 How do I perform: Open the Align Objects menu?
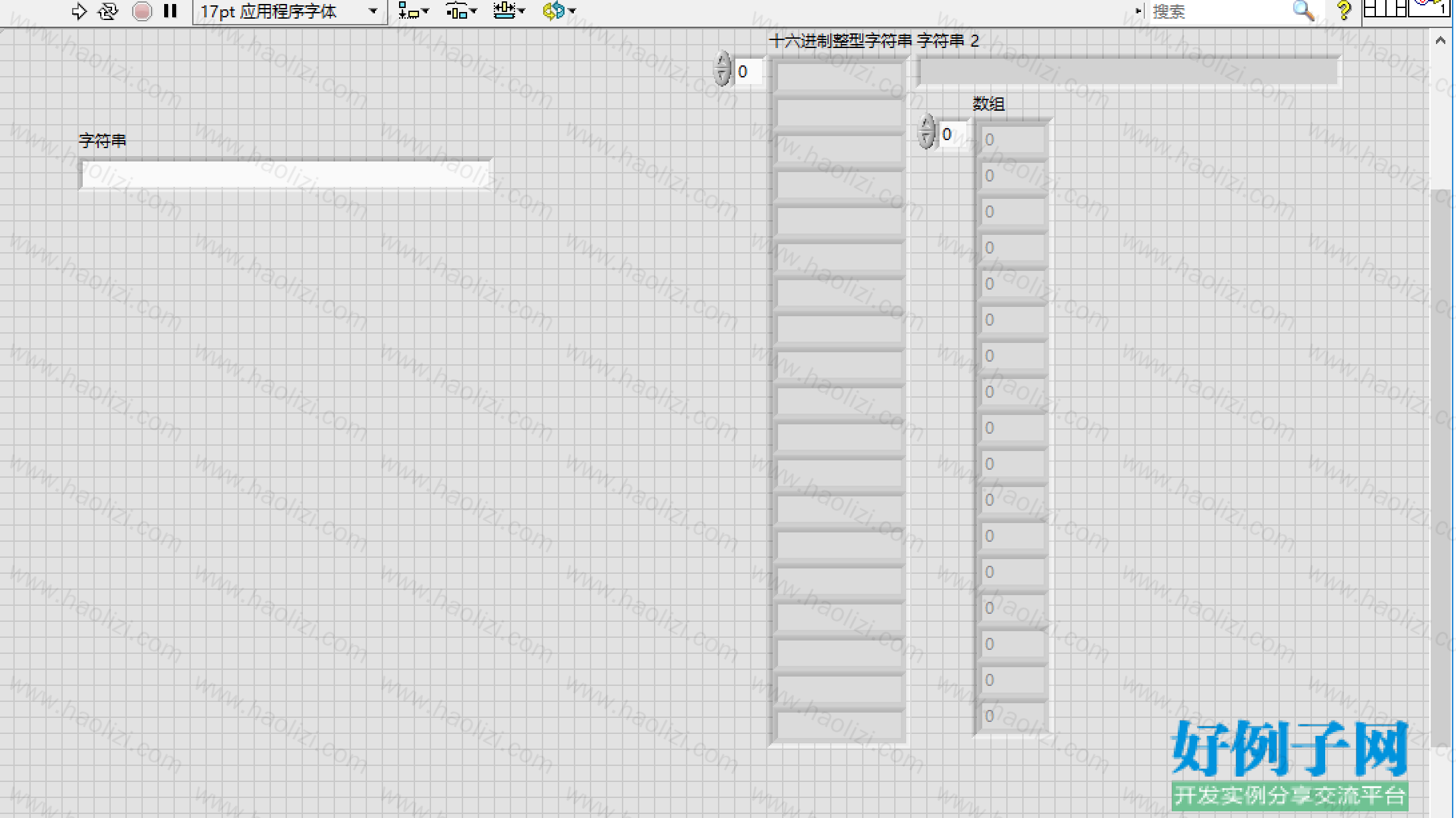(x=413, y=11)
